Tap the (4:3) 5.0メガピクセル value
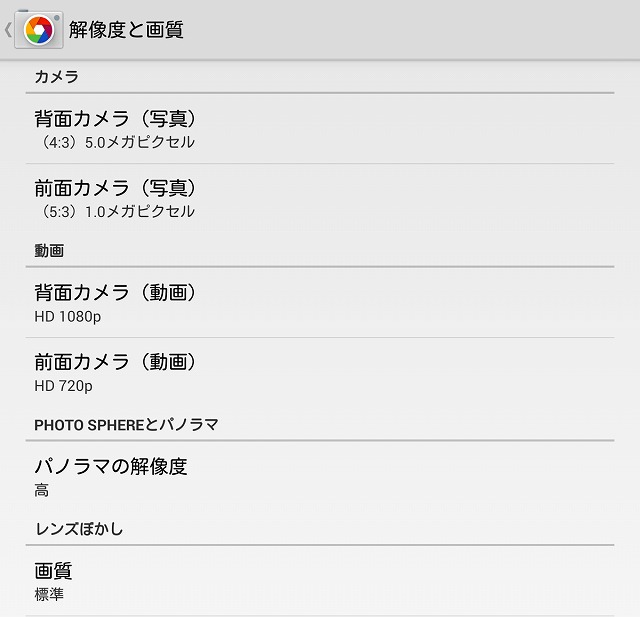640x617 pixels. [x=116, y=142]
